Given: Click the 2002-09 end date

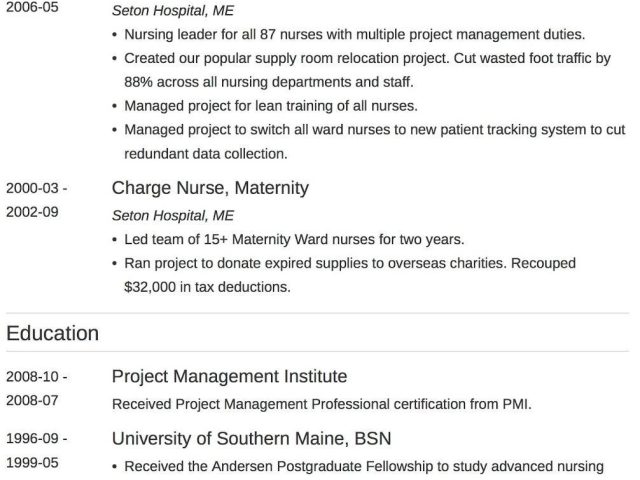Looking at the screenshot, I should pos(32,212).
